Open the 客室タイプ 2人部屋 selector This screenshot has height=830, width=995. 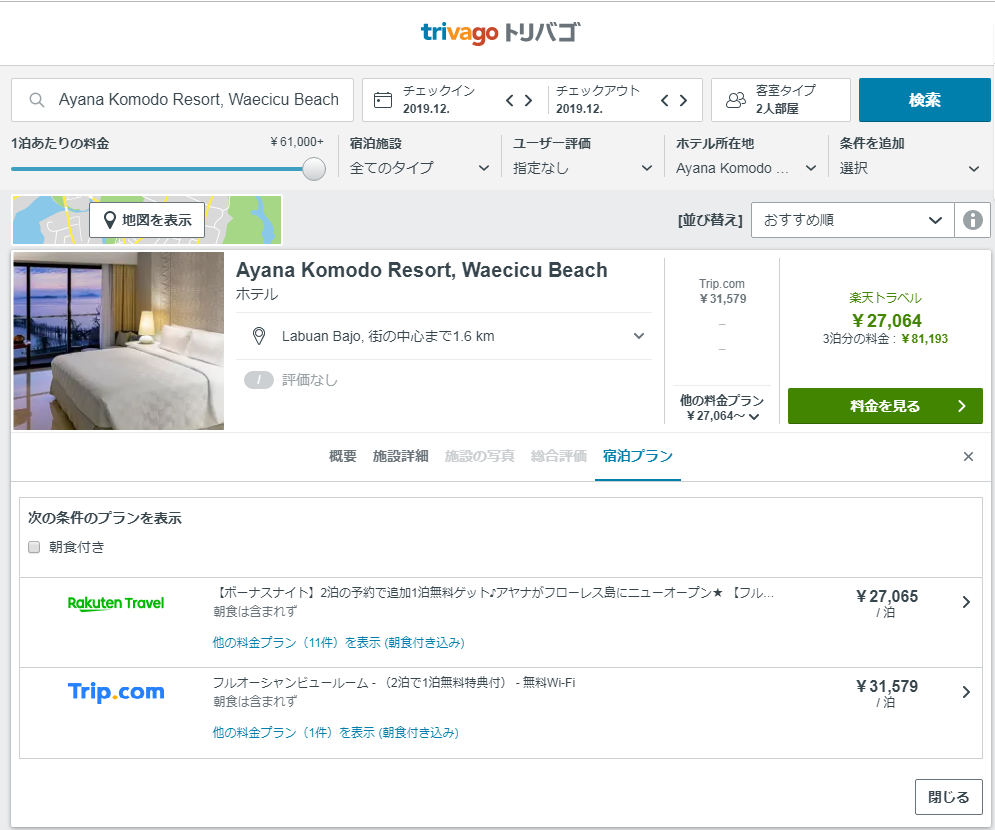point(781,100)
